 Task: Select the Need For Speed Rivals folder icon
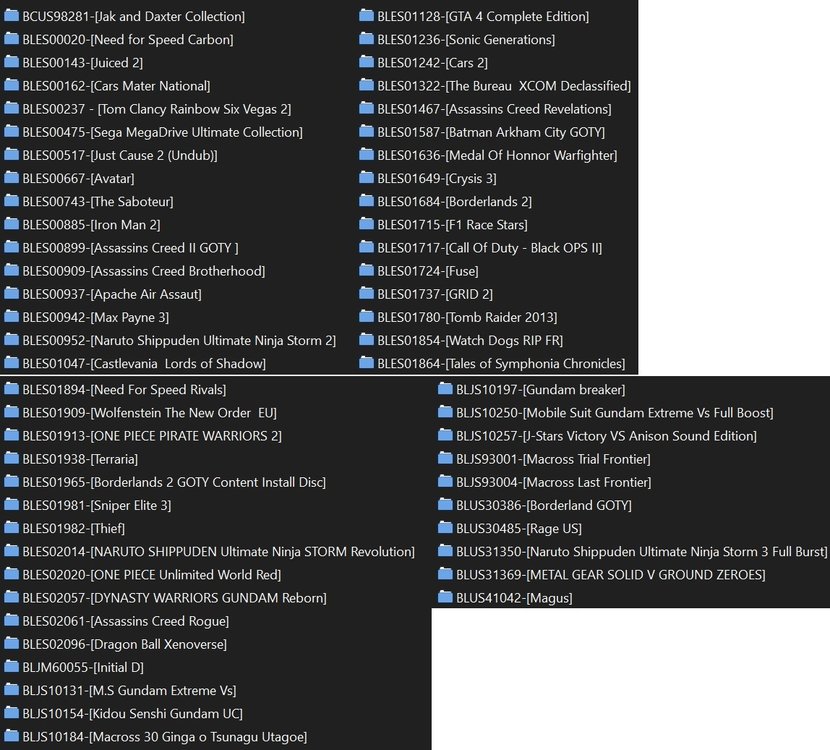11,390
